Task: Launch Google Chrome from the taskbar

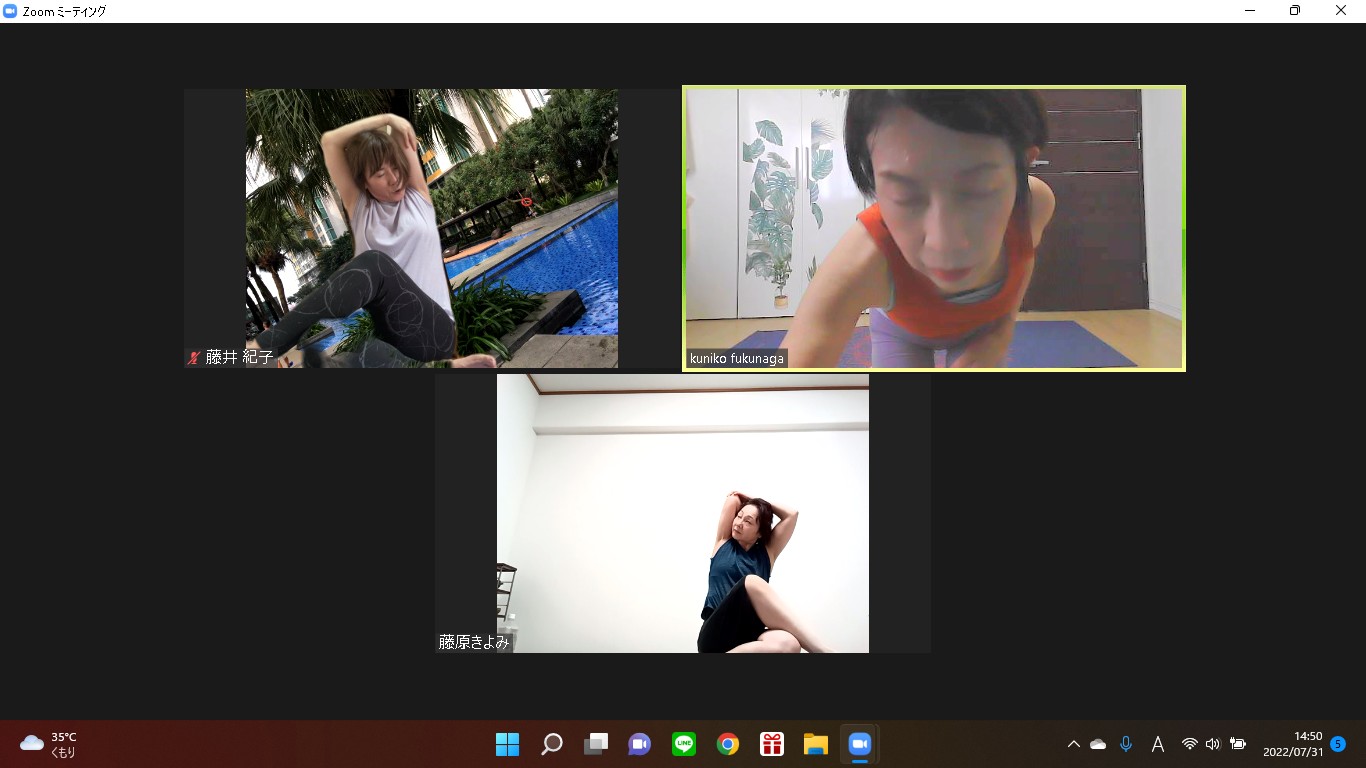Action: pos(728,744)
